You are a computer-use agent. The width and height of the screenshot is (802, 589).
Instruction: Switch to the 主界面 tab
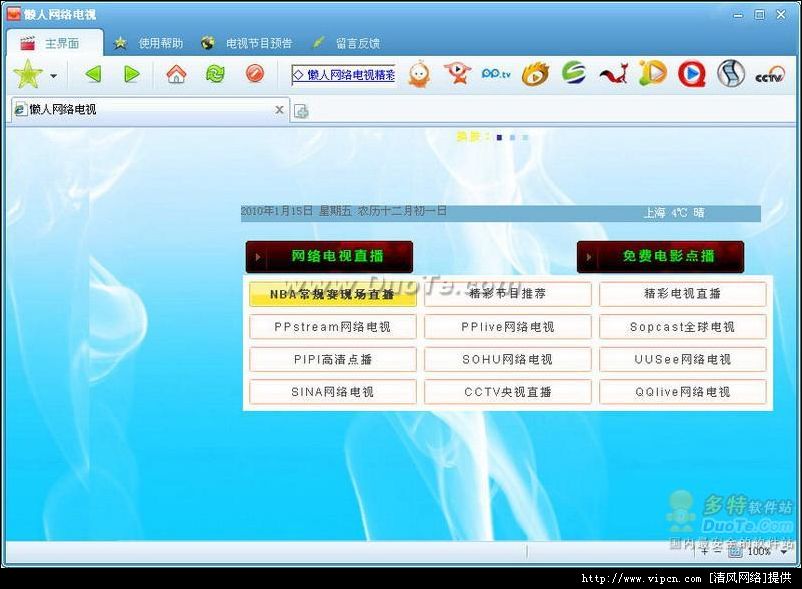coord(55,43)
